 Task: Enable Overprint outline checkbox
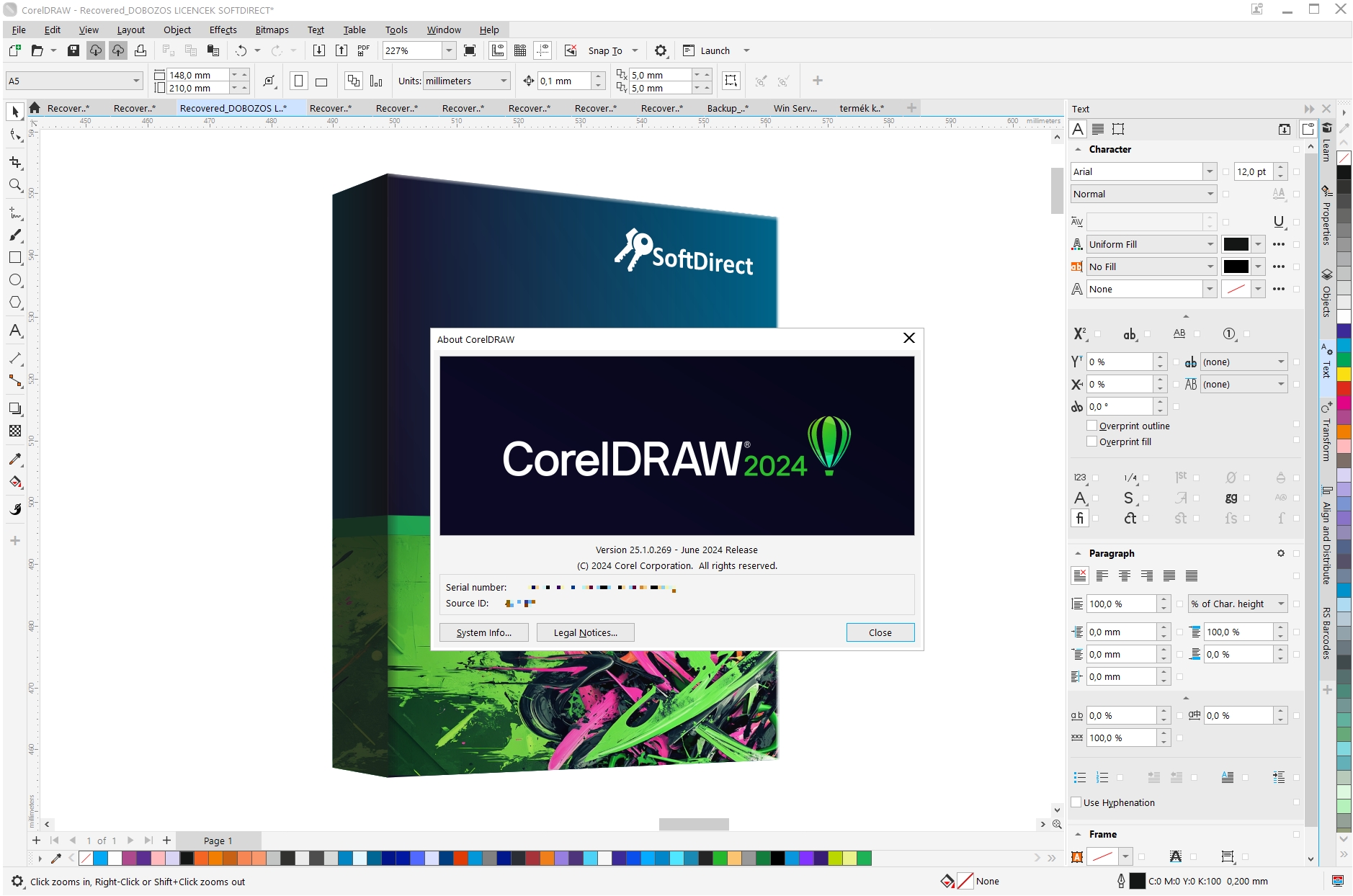[x=1091, y=426]
